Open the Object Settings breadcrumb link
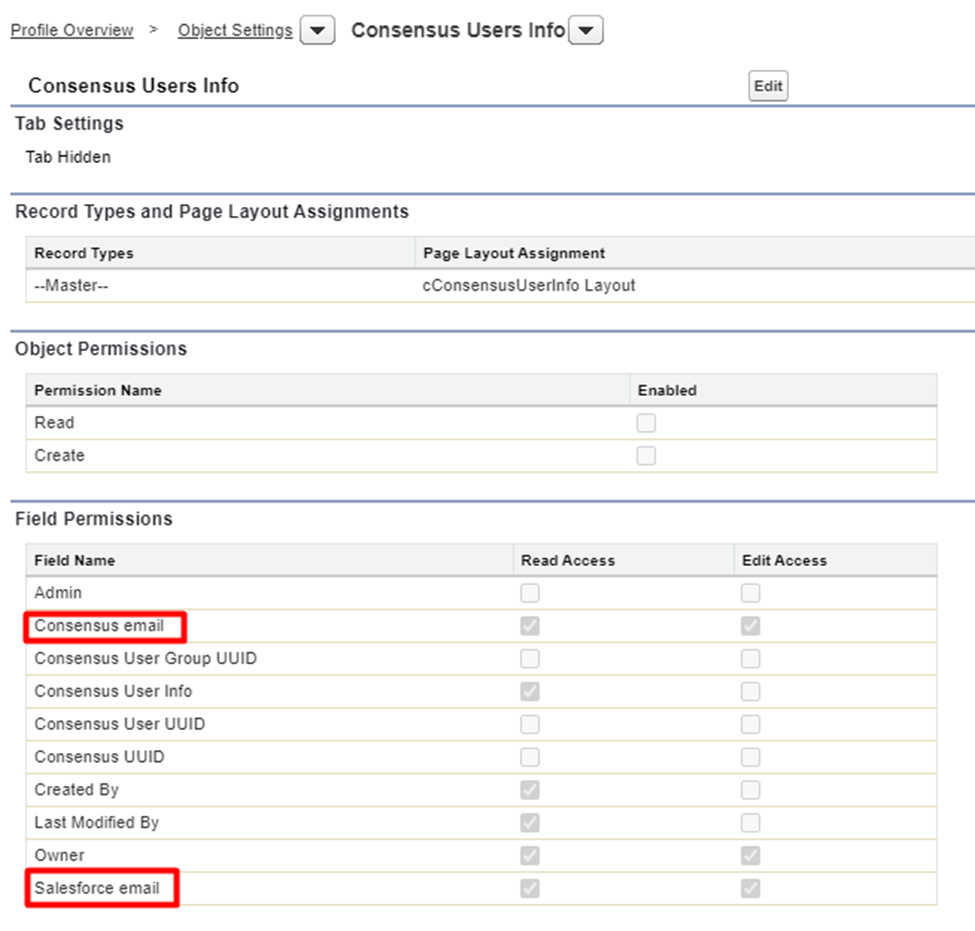The height and width of the screenshot is (931, 975). coord(235,30)
